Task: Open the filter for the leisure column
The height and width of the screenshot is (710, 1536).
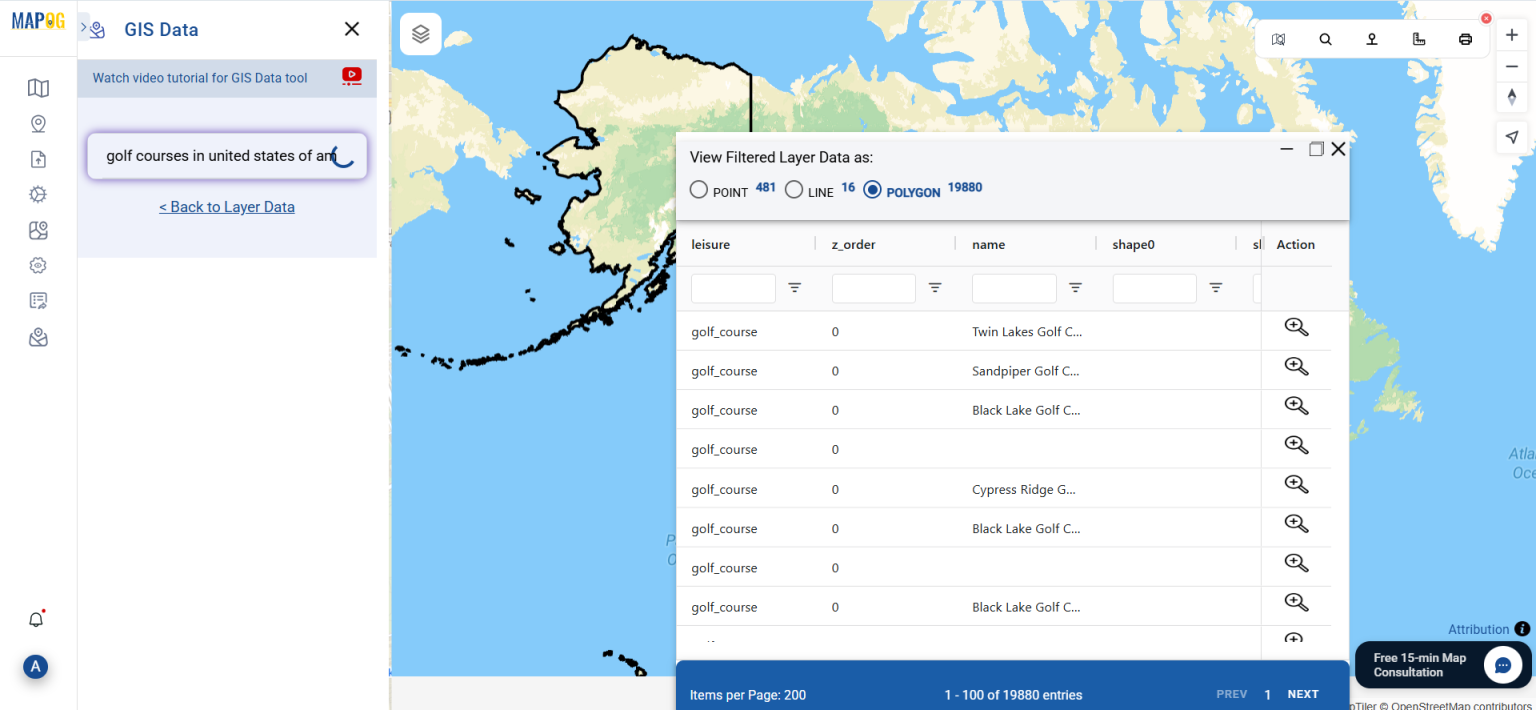Action: coord(795,288)
